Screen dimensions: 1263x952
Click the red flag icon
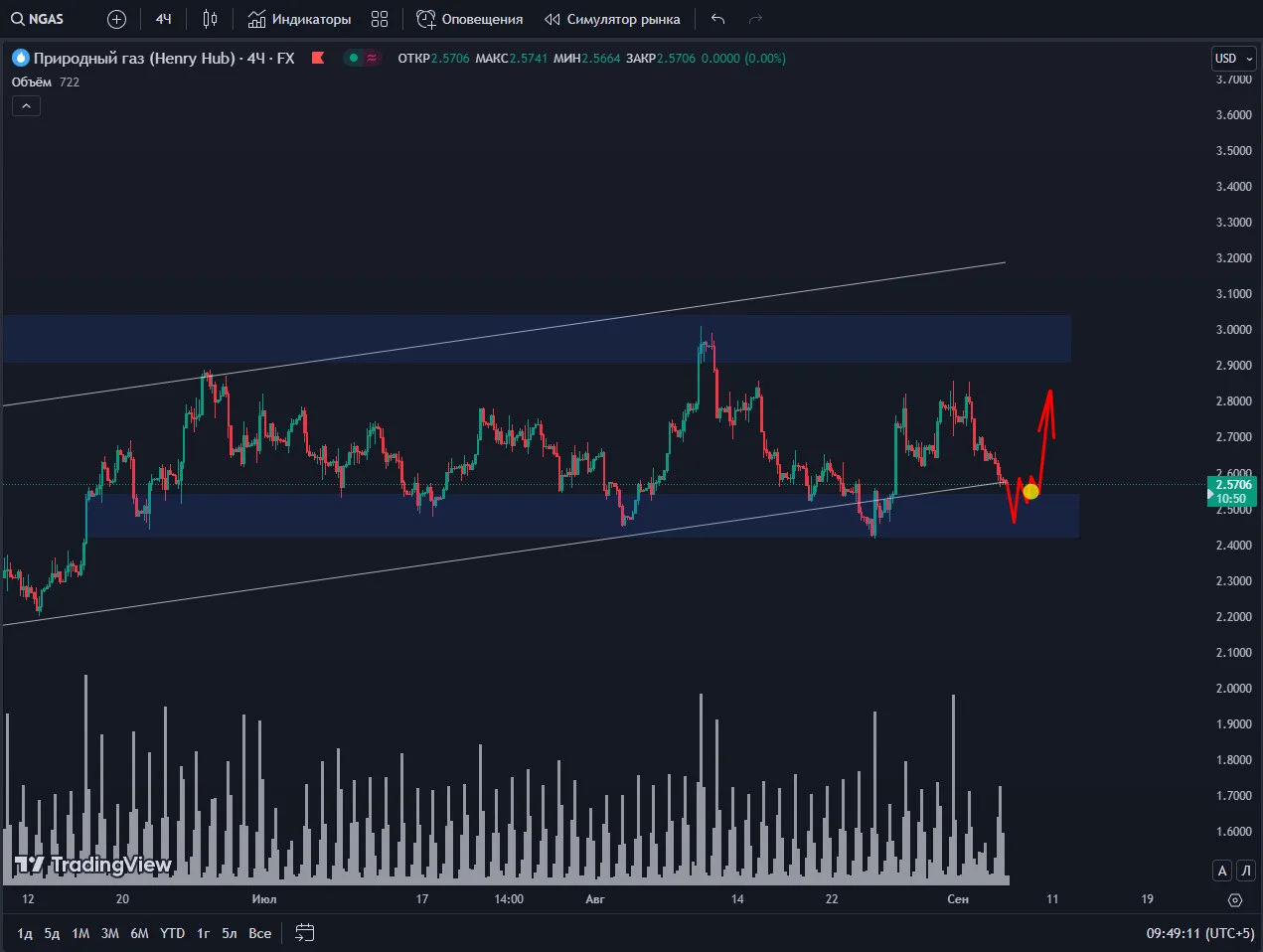pos(318,58)
